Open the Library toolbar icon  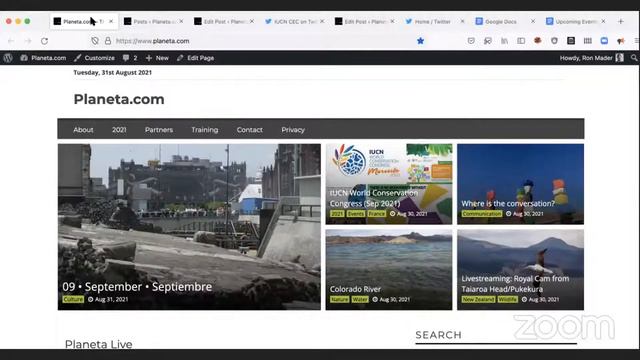click(504, 41)
